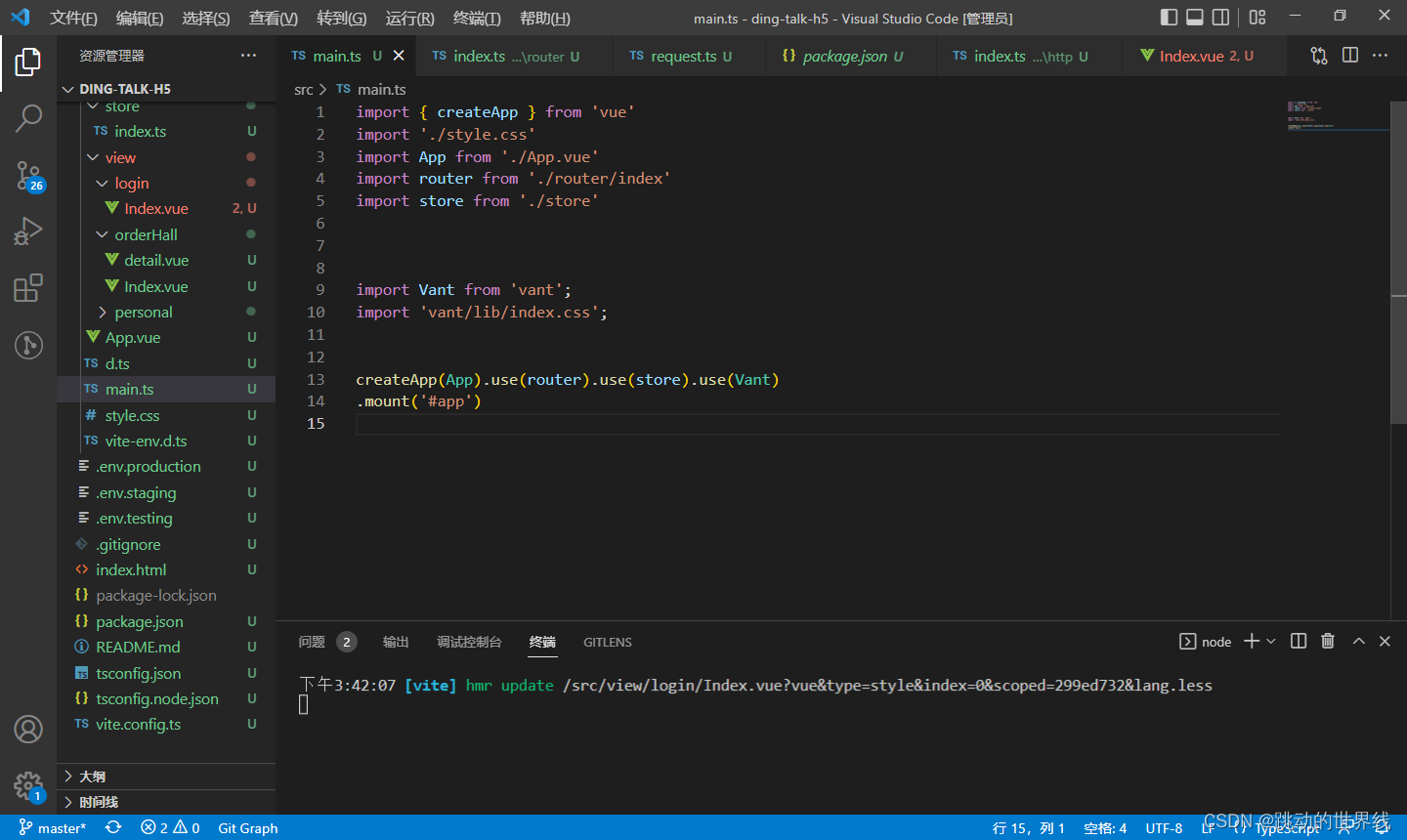
Task: Click the code minimap preview
Action: pos(1337,115)
